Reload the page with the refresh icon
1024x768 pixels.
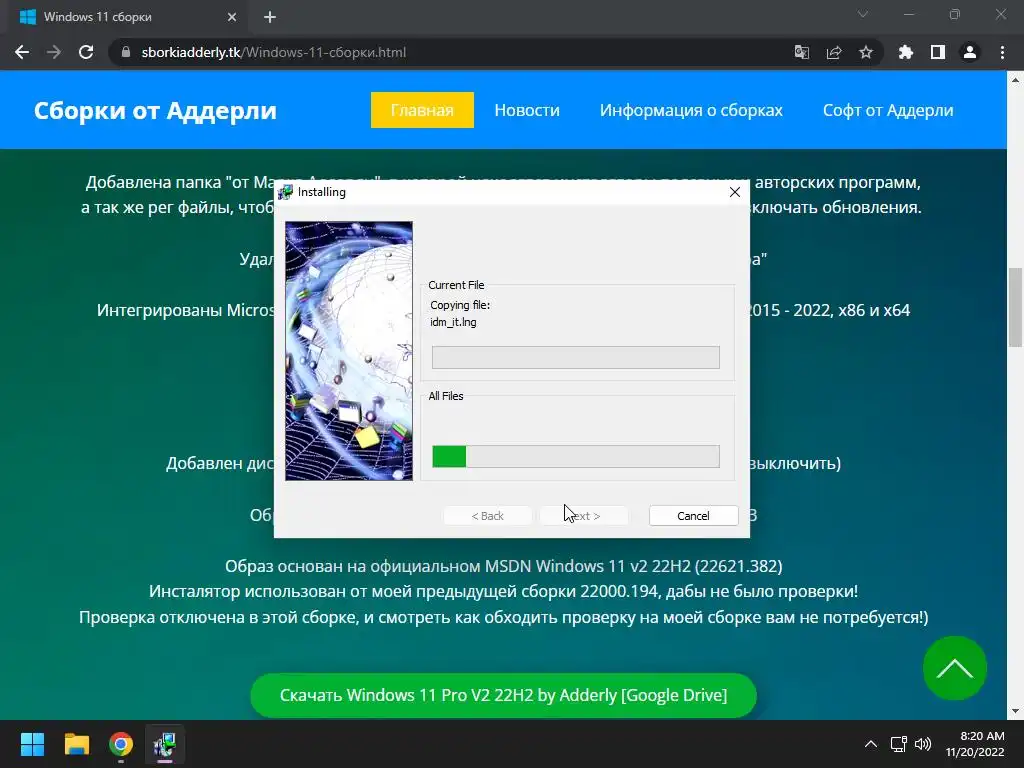click(86, 52)
